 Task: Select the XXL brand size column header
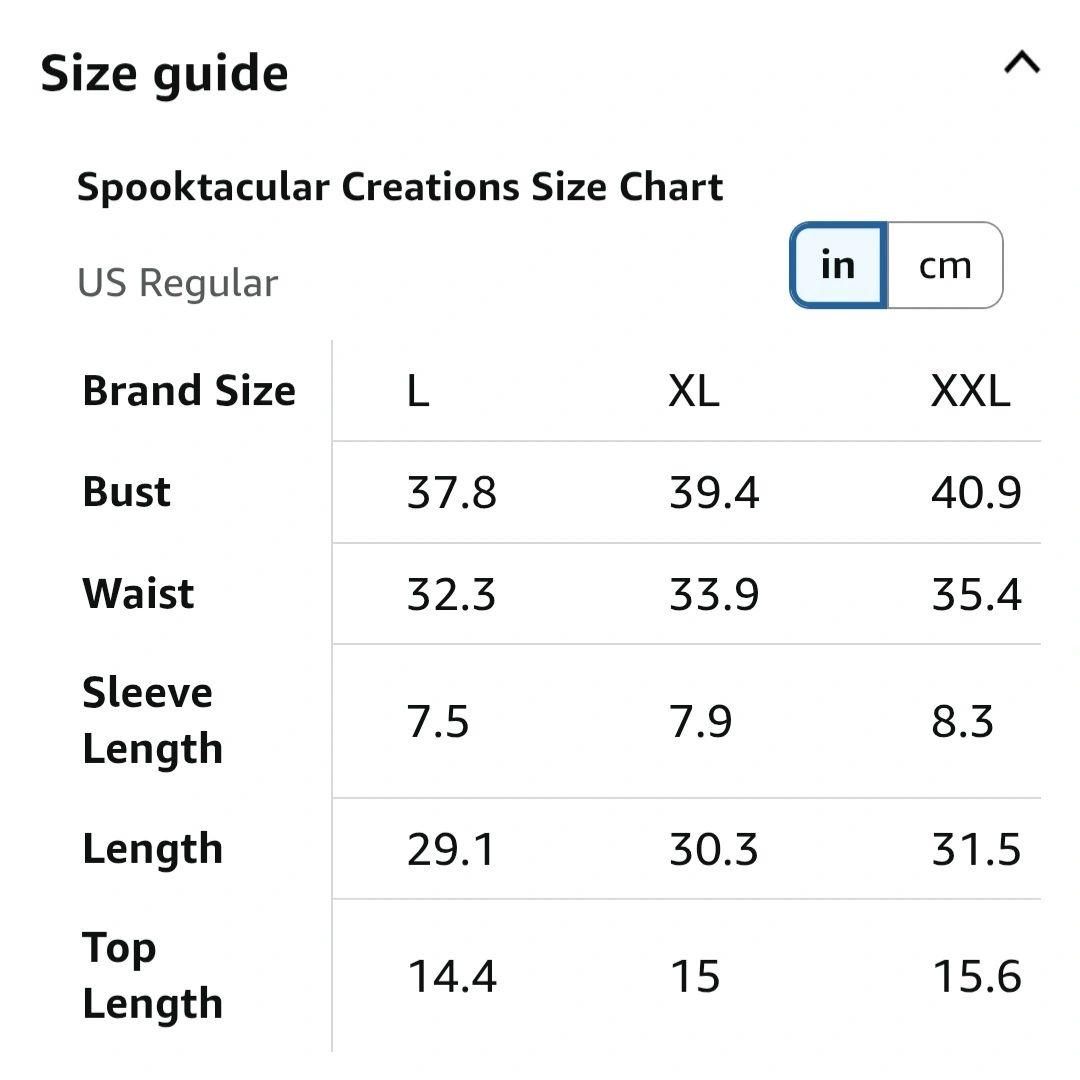(x=970, y=391)
